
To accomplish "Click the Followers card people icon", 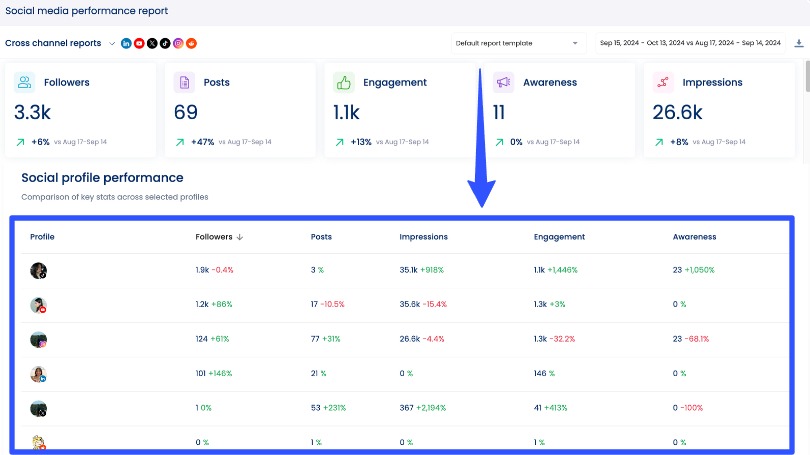I will click(25, 82).
